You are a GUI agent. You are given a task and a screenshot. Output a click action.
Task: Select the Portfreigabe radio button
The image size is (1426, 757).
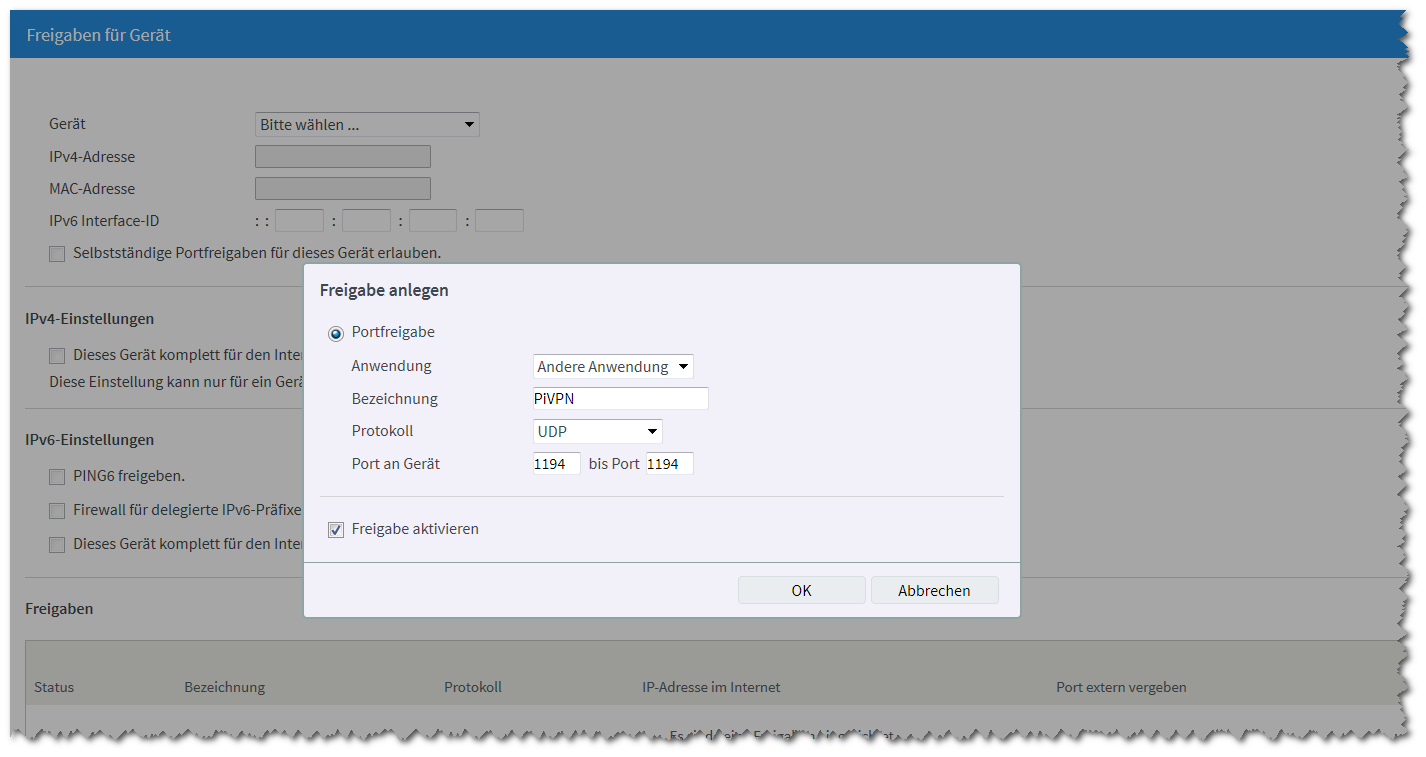pyautogui.click(x=336, y=333)
